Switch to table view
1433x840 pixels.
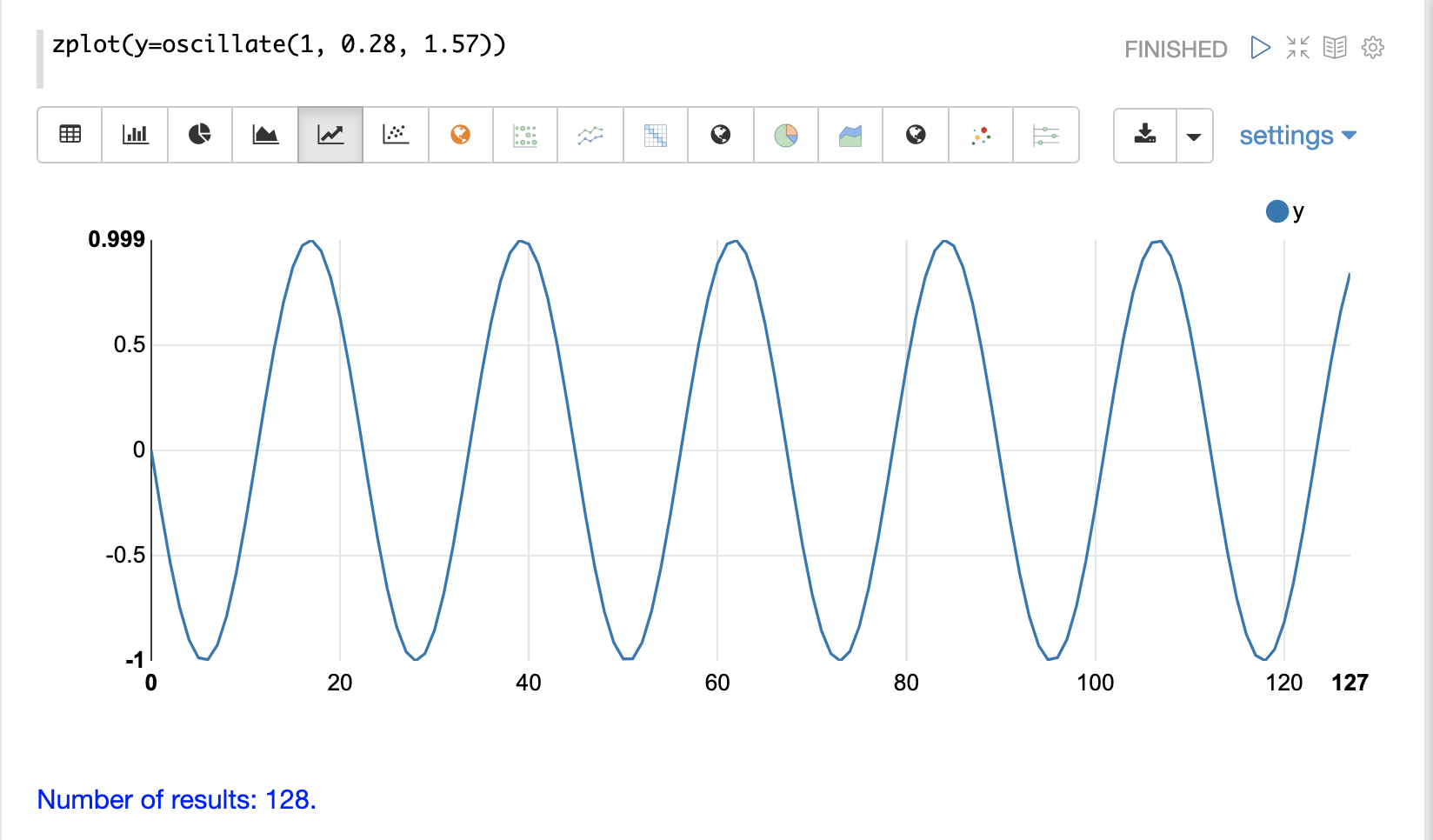tap(70, 135)
